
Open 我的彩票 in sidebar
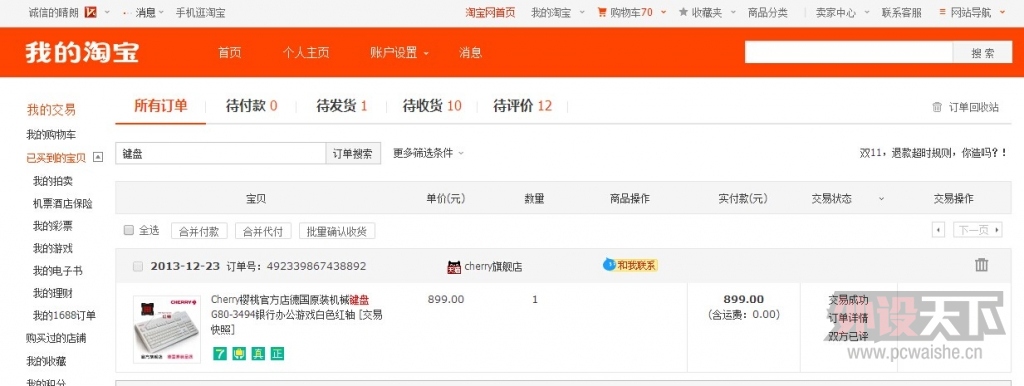(52, 226)
